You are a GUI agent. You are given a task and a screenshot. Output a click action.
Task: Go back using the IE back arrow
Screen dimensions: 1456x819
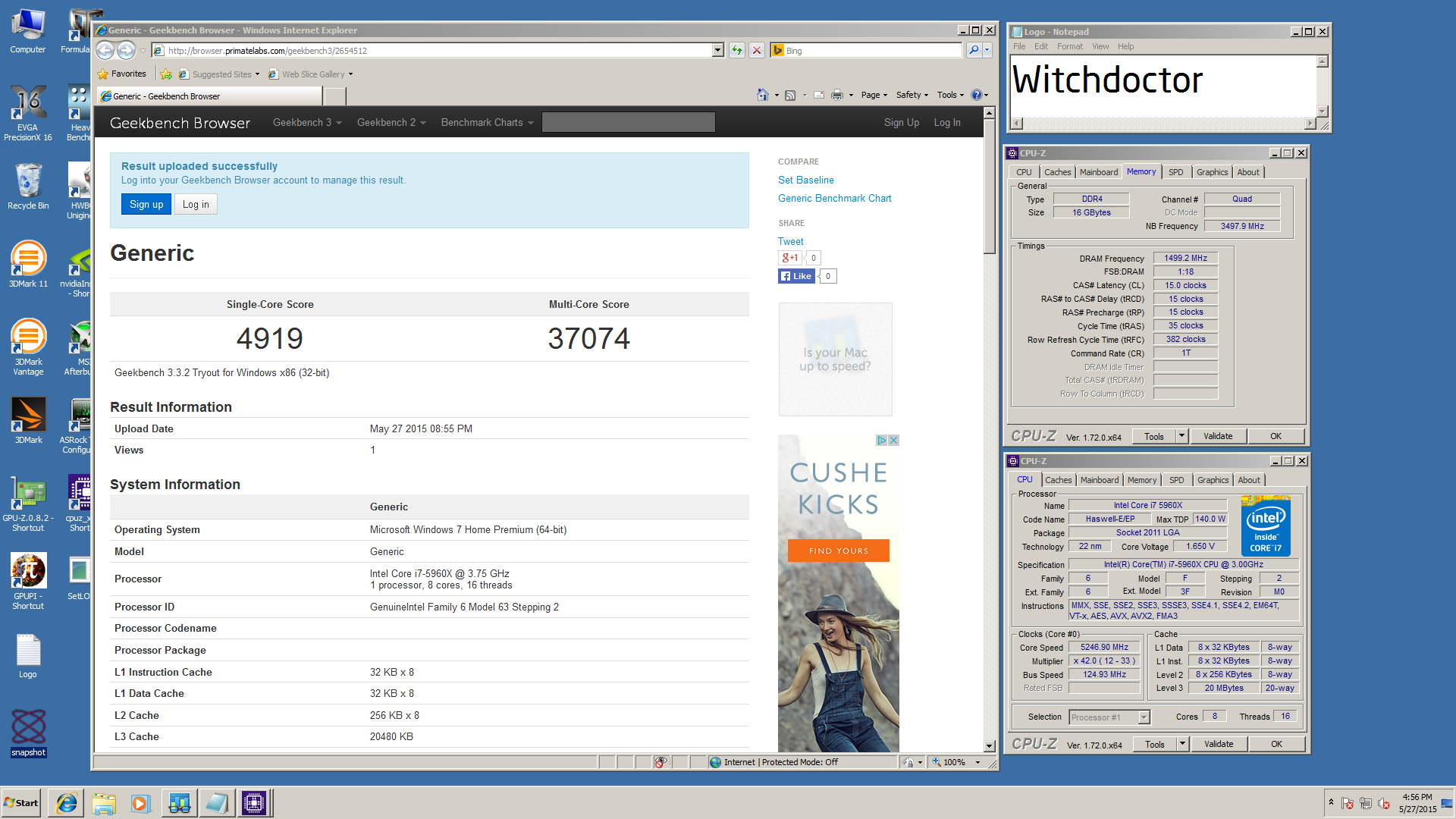click(105, 50)
